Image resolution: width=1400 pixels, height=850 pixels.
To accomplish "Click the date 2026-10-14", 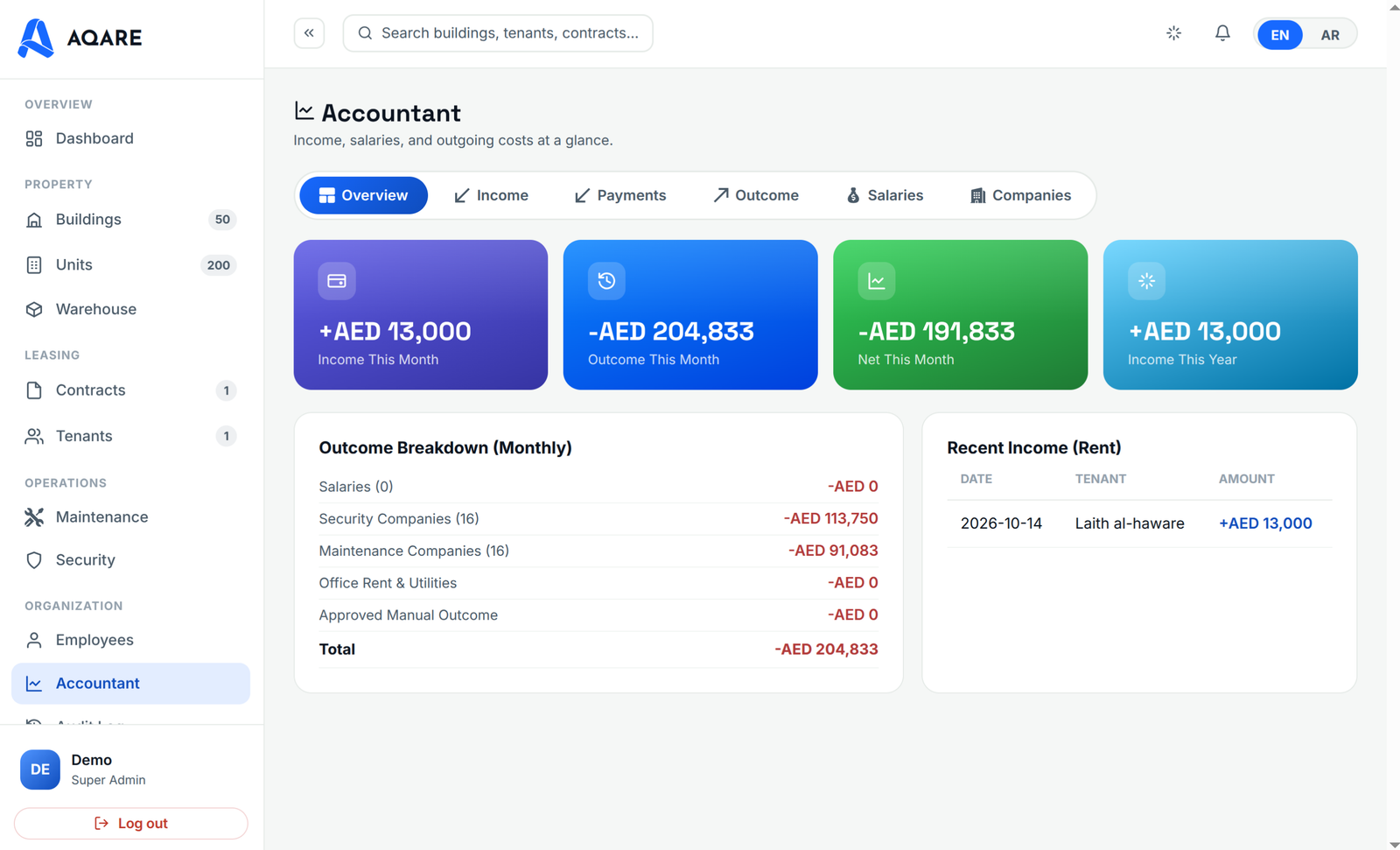I will (1001, 523).
